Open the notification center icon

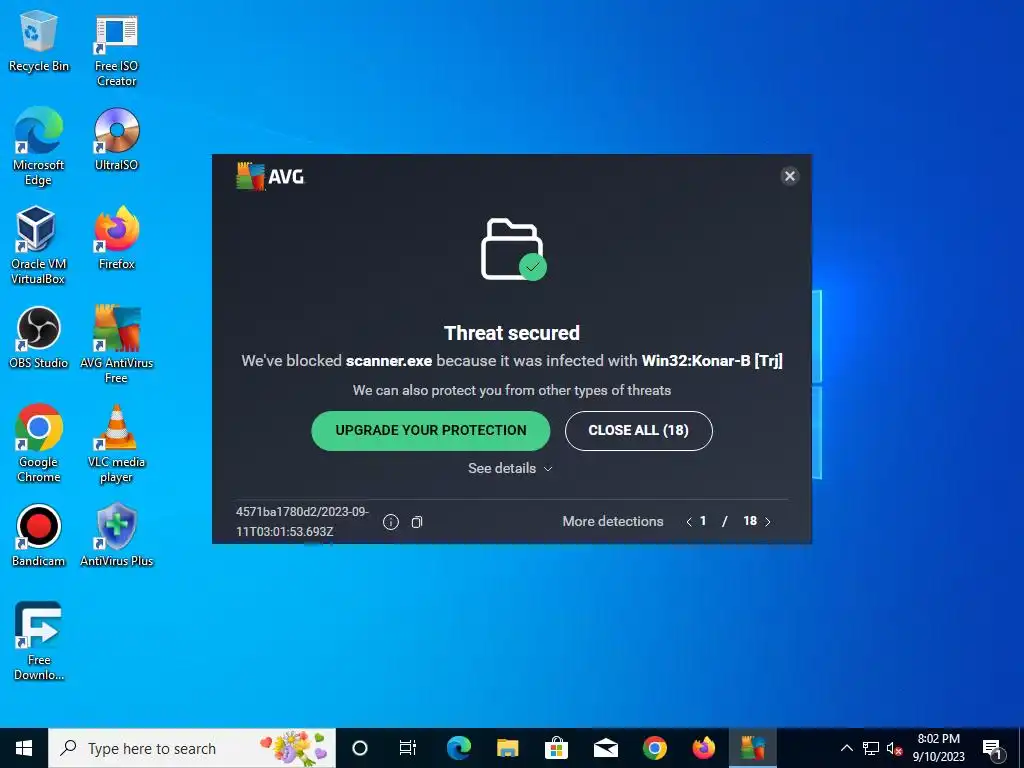(x=993, y=749)
